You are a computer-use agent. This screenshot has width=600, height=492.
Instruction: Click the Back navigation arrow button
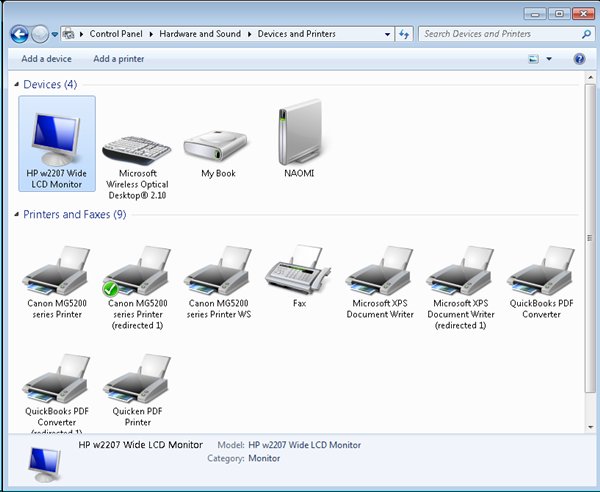pos(19,34)
